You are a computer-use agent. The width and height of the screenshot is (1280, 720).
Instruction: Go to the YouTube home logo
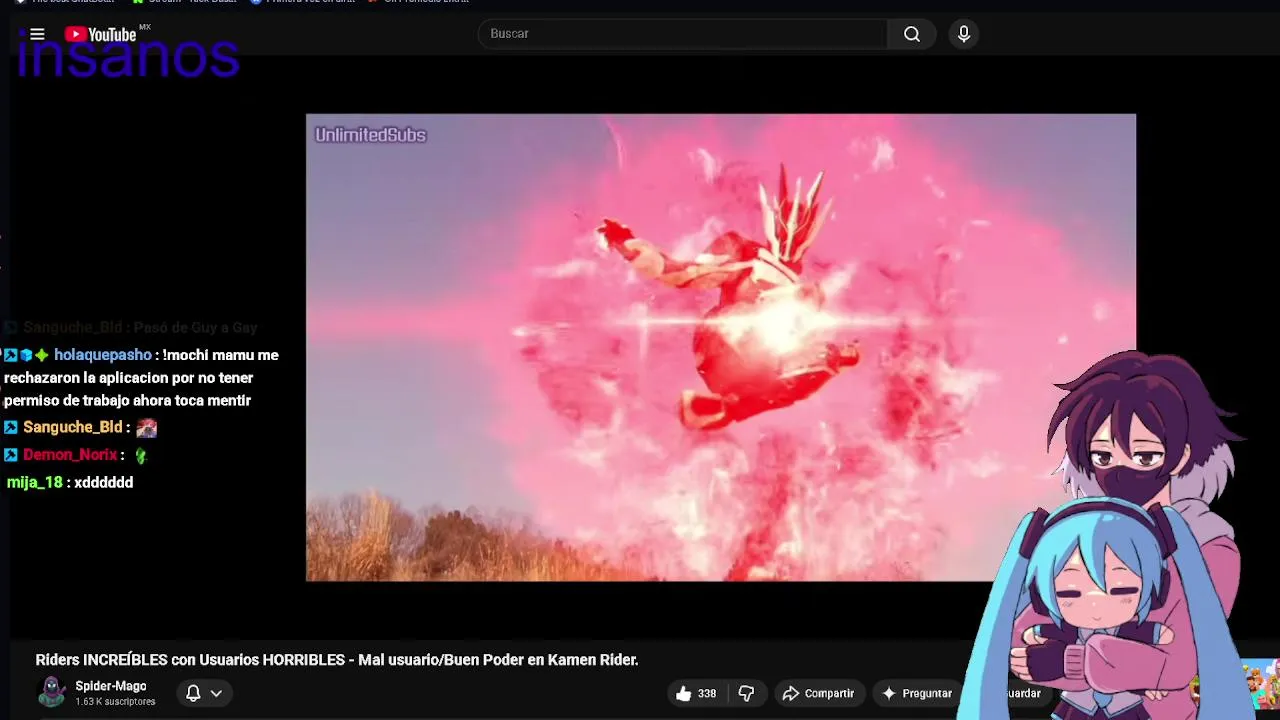(101, 34)
